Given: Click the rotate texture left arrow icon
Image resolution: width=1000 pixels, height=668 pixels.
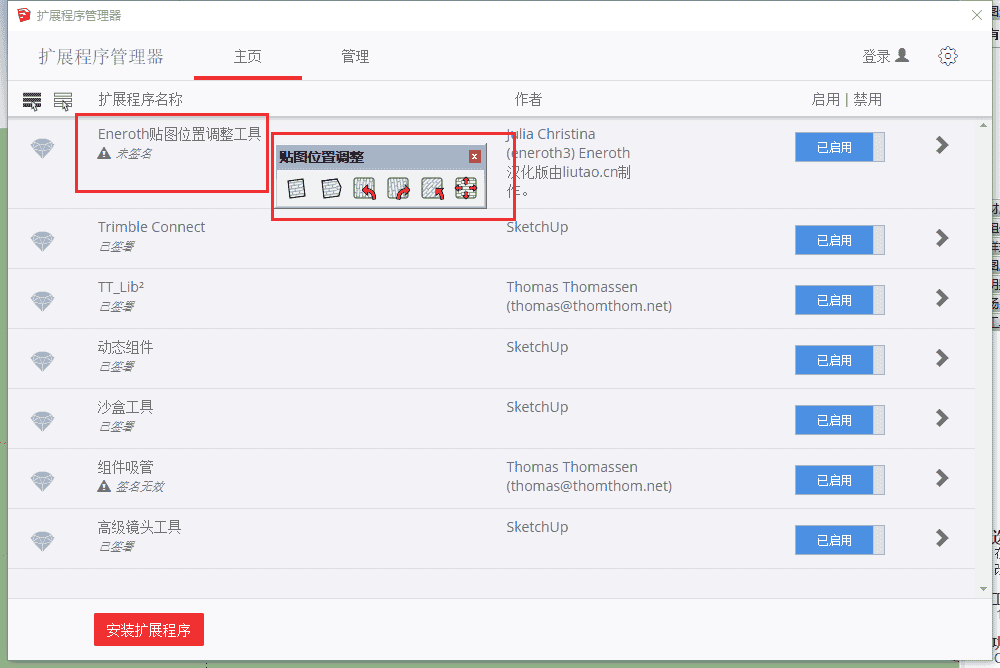Looking at the screenshot, I should click(364, 188).
